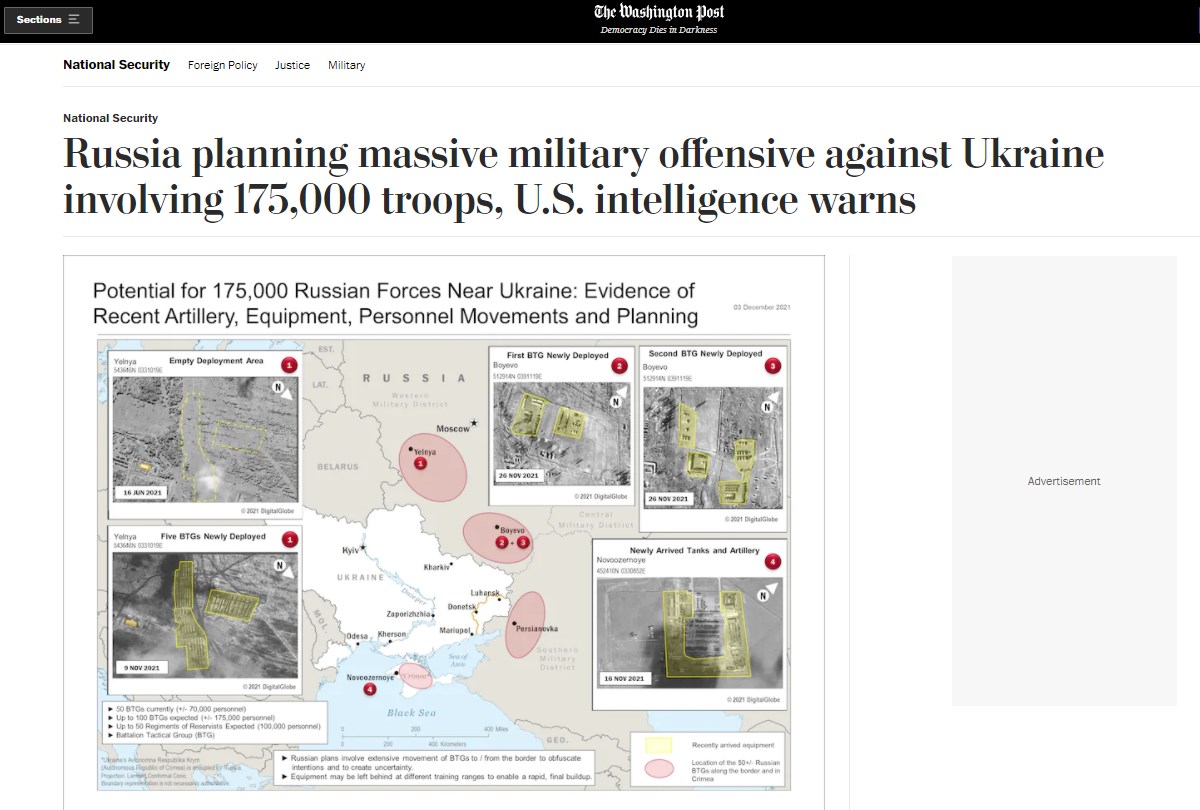Click the north compass icon in Empty Deployment image
The image size is (1200, 810).
285,391
